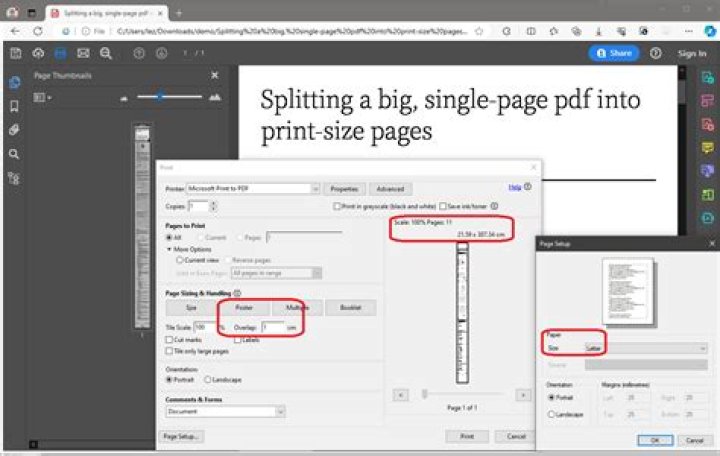720x456 pixels.
Task: Click the preview page slider under the print preview
Action: (462, 394)
